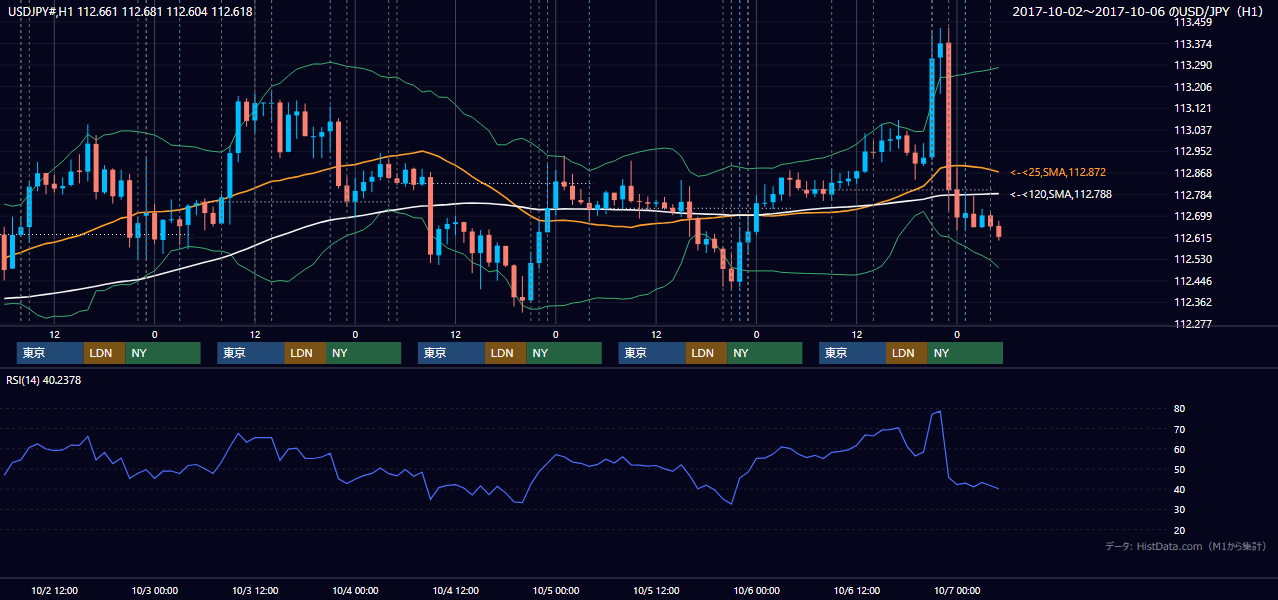The width and height of the screenshot is (1278, 600).
Task: Select the 10/6 00:00 time label
Action: [757, 590]
